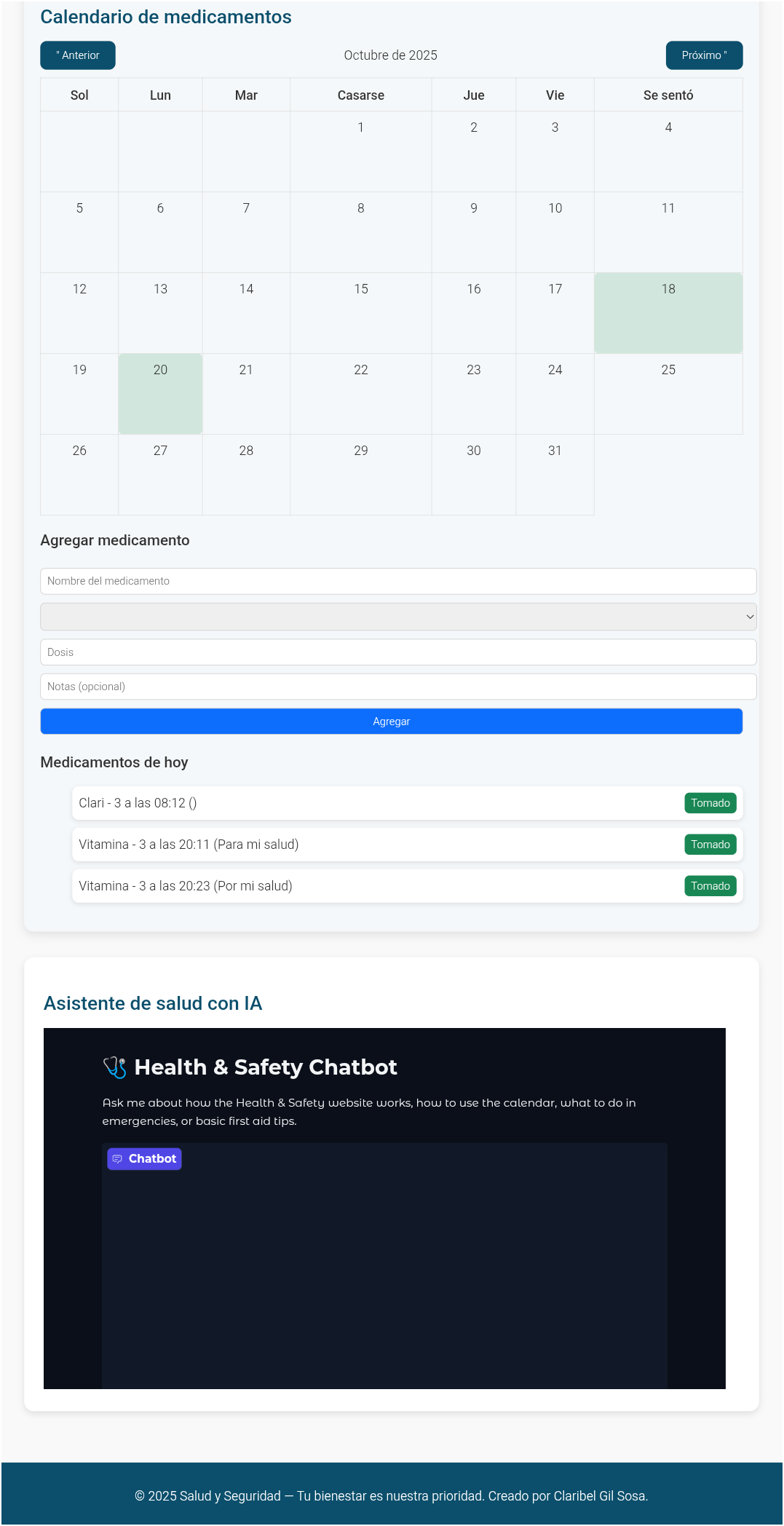The image size is (784, 1526).
Task: Select day 26 in the calendar
Action: coord(79,475)
